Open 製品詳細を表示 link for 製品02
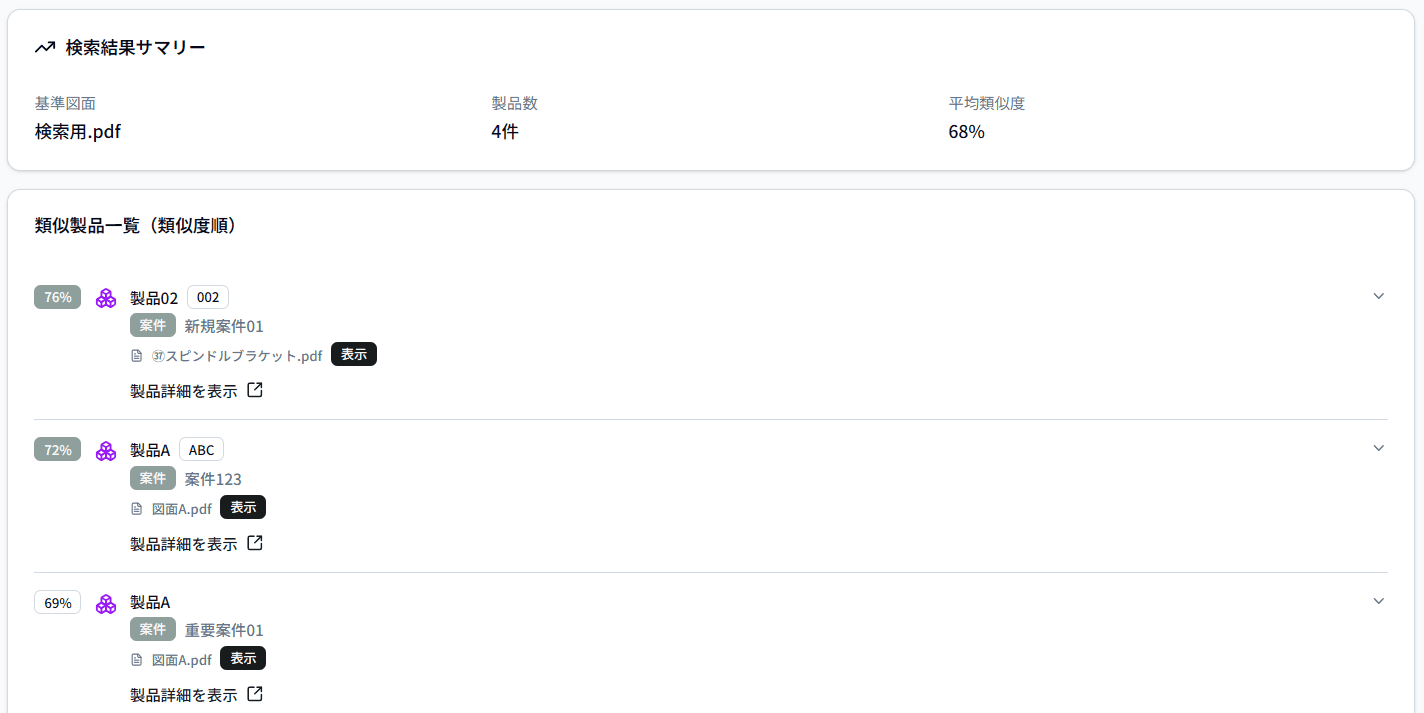1424x713 pixels. [184, 391]
